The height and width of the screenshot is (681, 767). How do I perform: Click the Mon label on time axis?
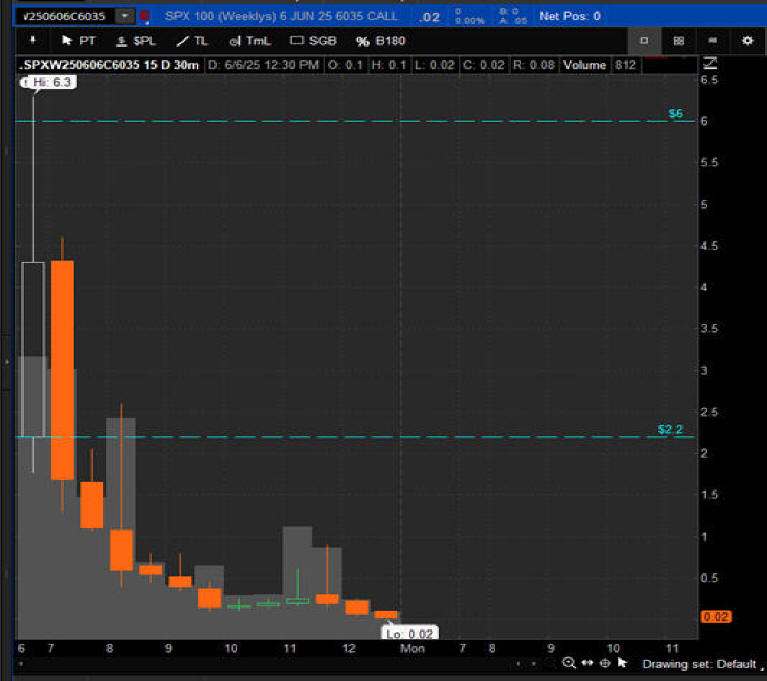click(412, 648)
